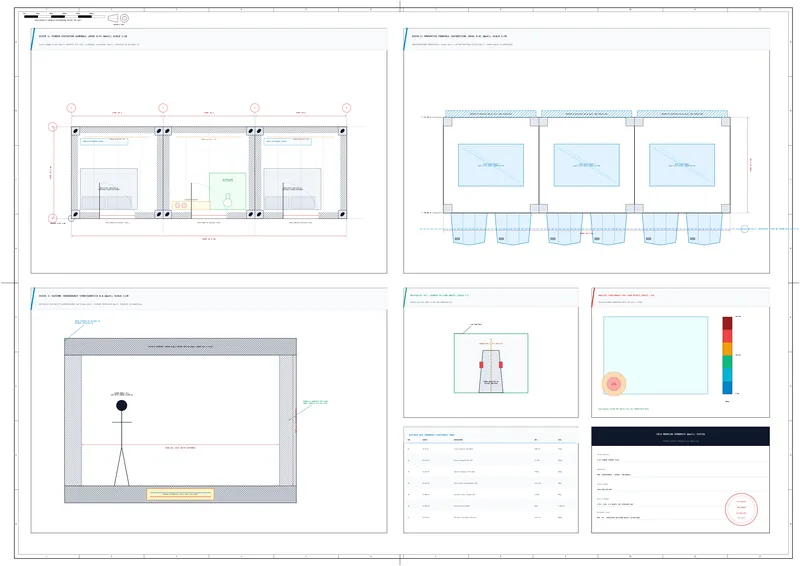Select the top-left corner column of floor plan
Viewport: 800px width, 566px height.
pyautogui.click(x=76, y=131)
